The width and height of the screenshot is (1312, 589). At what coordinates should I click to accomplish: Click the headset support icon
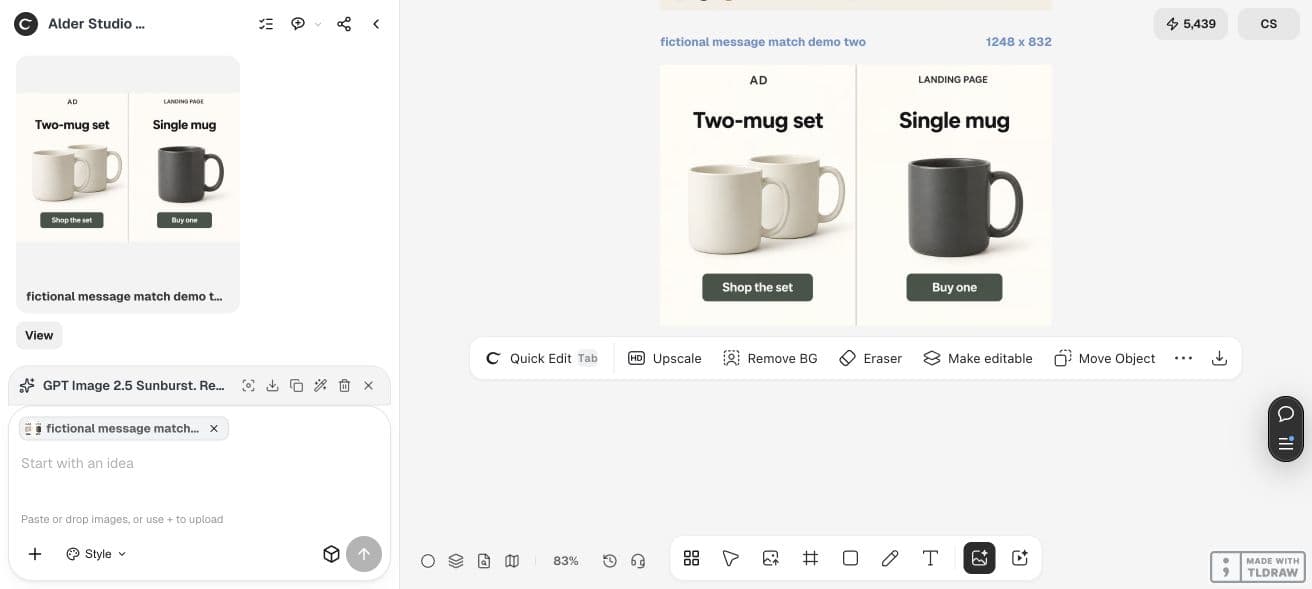click(x=638, y=561)
